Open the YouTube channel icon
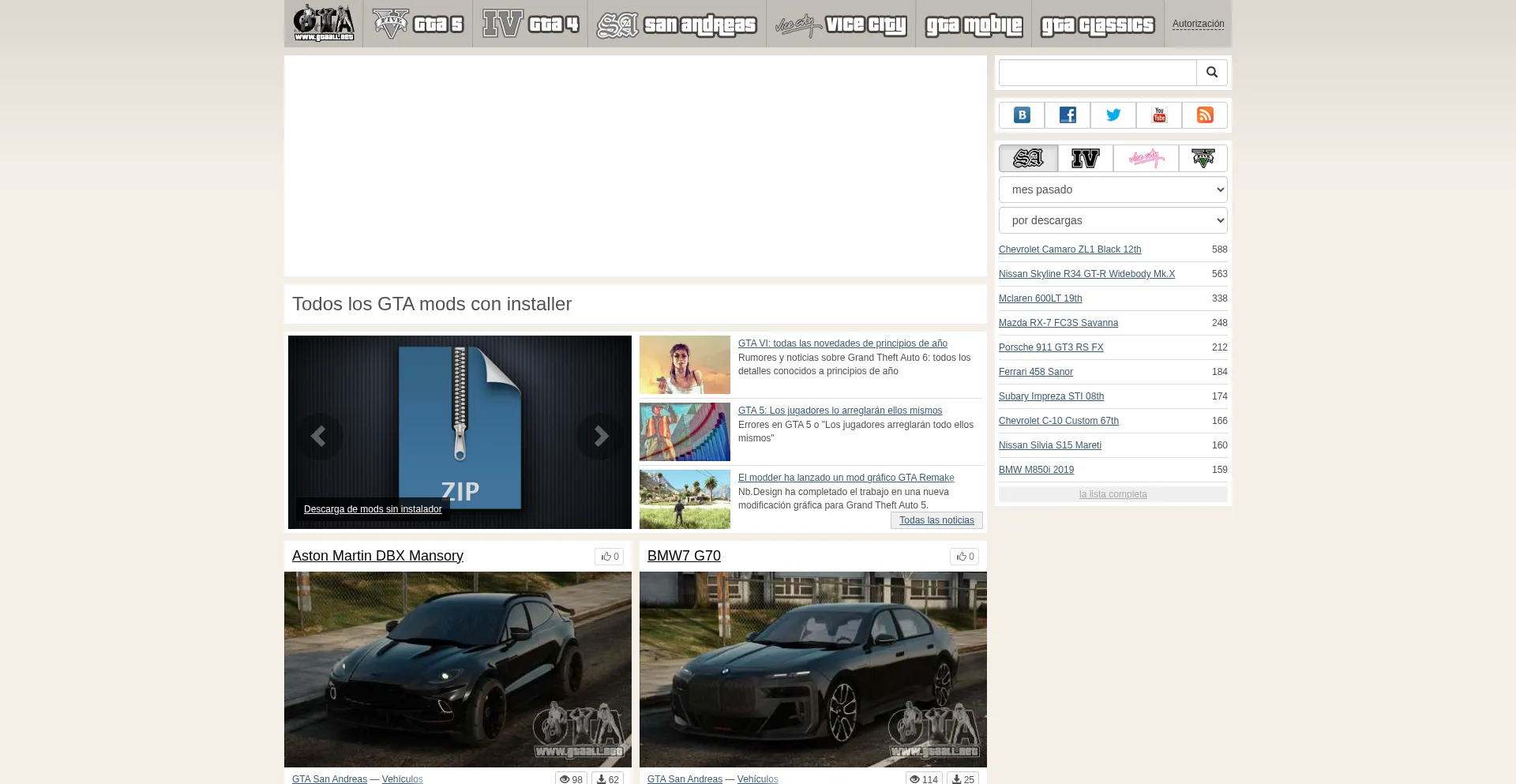This screenshot has height=784, width=1516. [1159, 115]
